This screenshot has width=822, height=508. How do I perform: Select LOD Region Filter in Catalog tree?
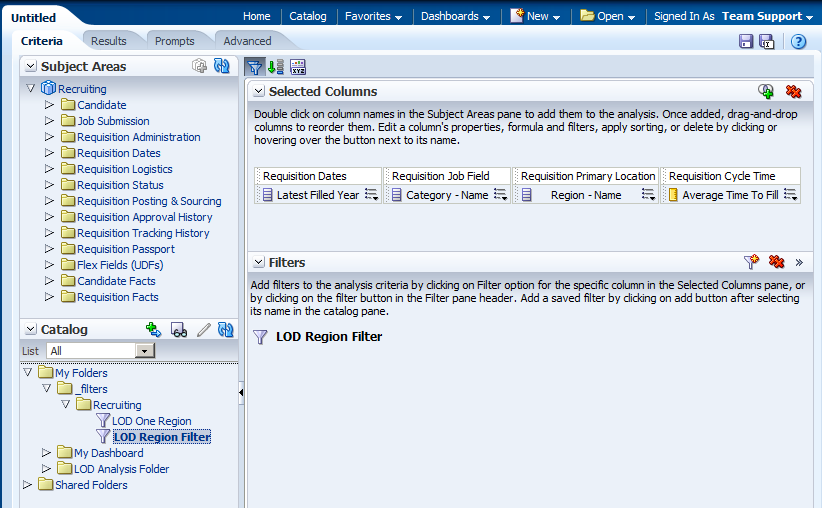162,437
